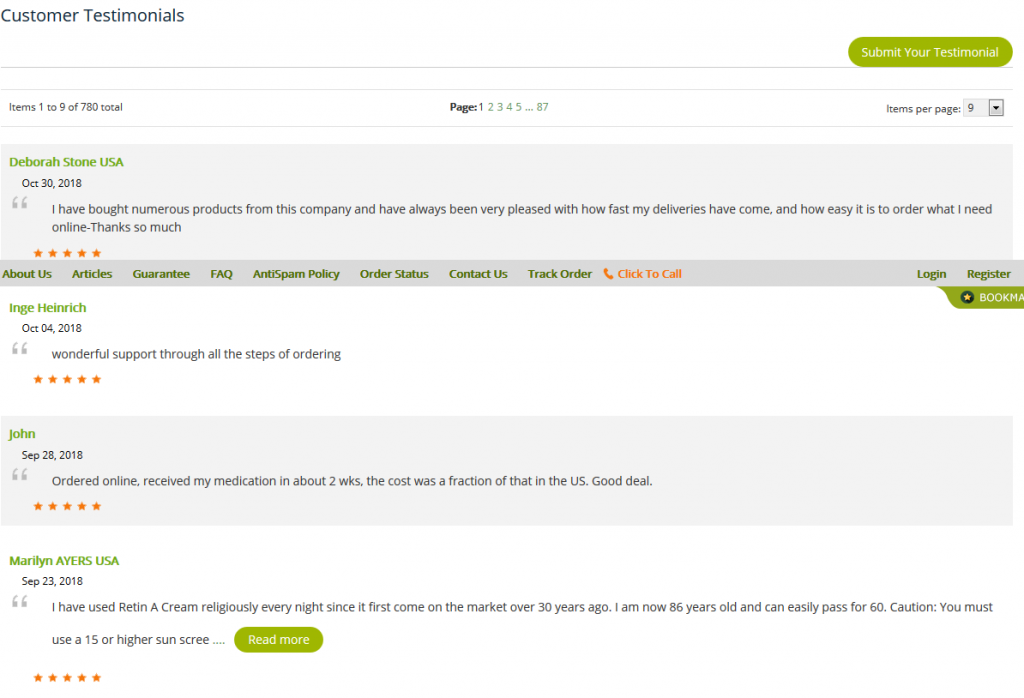
Task: Open the FAQ page
Action: tap(221, 274)
